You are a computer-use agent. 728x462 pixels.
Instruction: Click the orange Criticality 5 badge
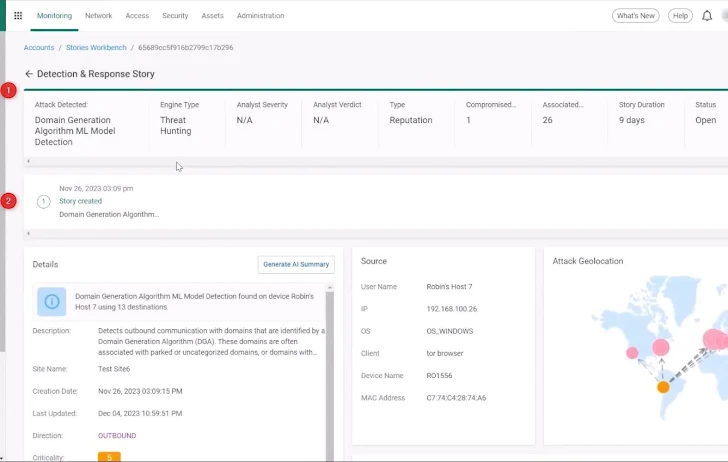coord(109,457)
